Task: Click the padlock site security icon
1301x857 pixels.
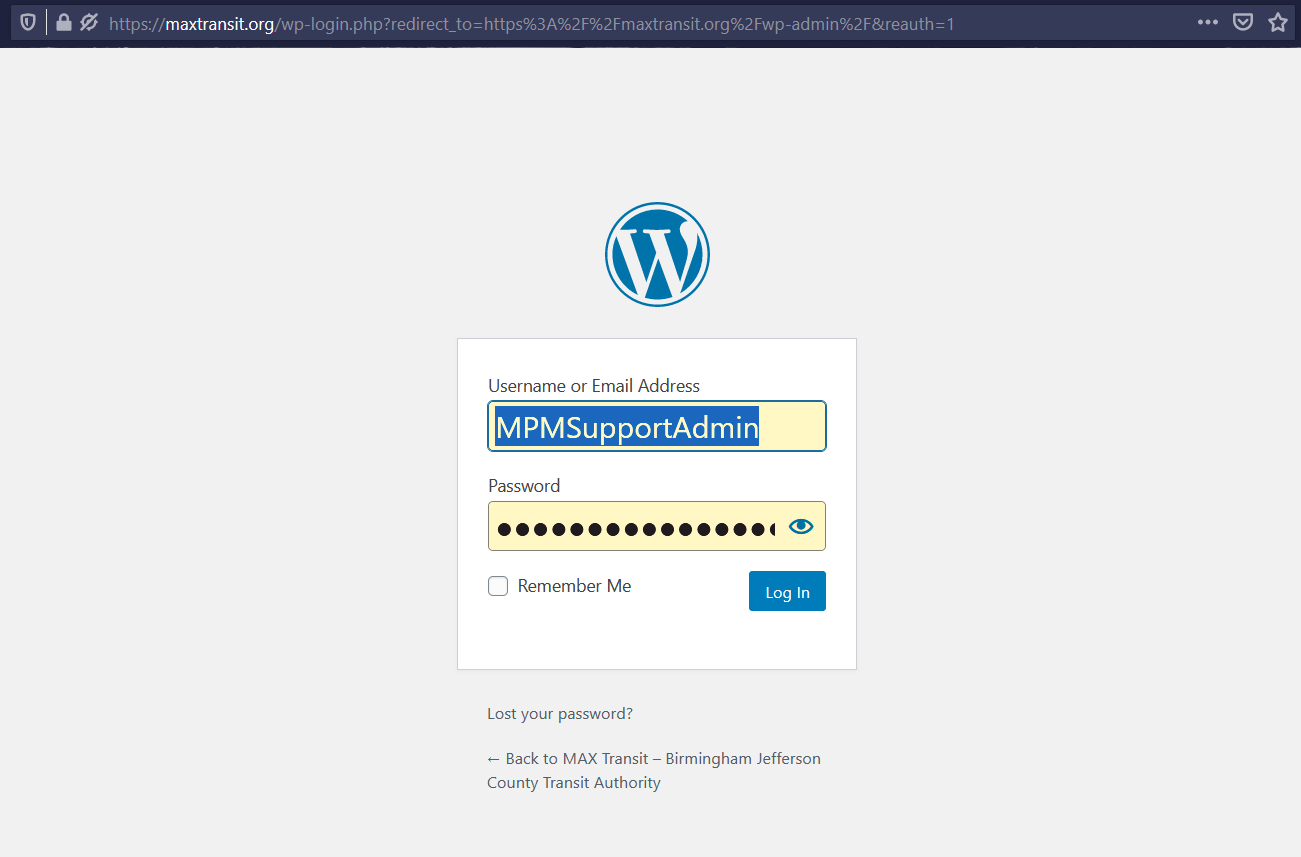Action: 64,22
